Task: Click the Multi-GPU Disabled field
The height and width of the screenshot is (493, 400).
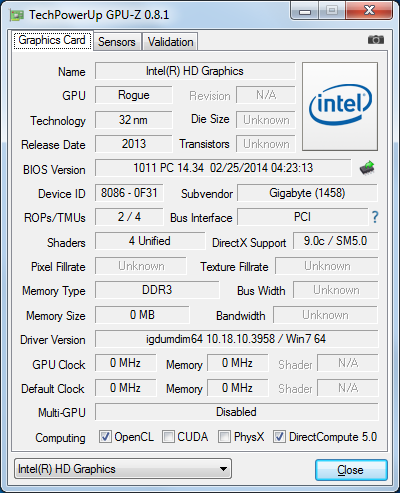Action: 237,412
